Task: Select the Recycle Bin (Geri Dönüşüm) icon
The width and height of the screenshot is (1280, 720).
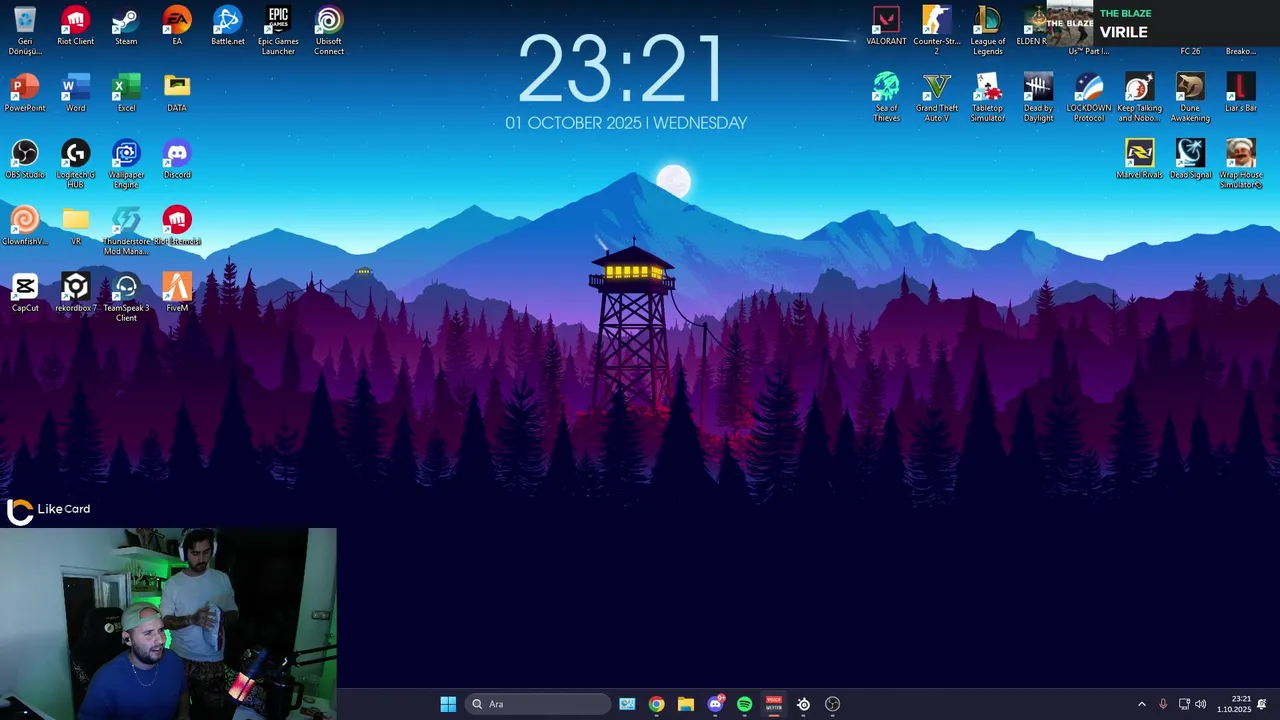Action: point(25,31)
